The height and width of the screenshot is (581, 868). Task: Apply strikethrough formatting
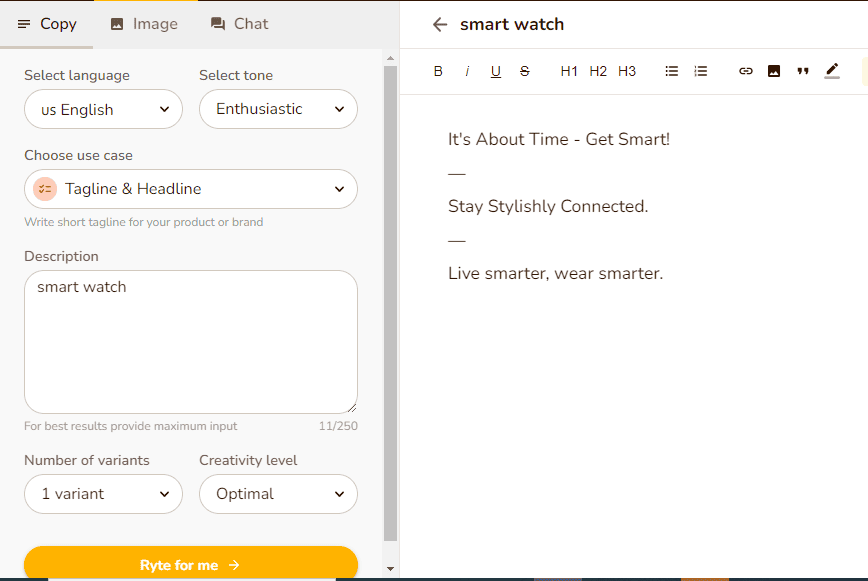[525, 71]
